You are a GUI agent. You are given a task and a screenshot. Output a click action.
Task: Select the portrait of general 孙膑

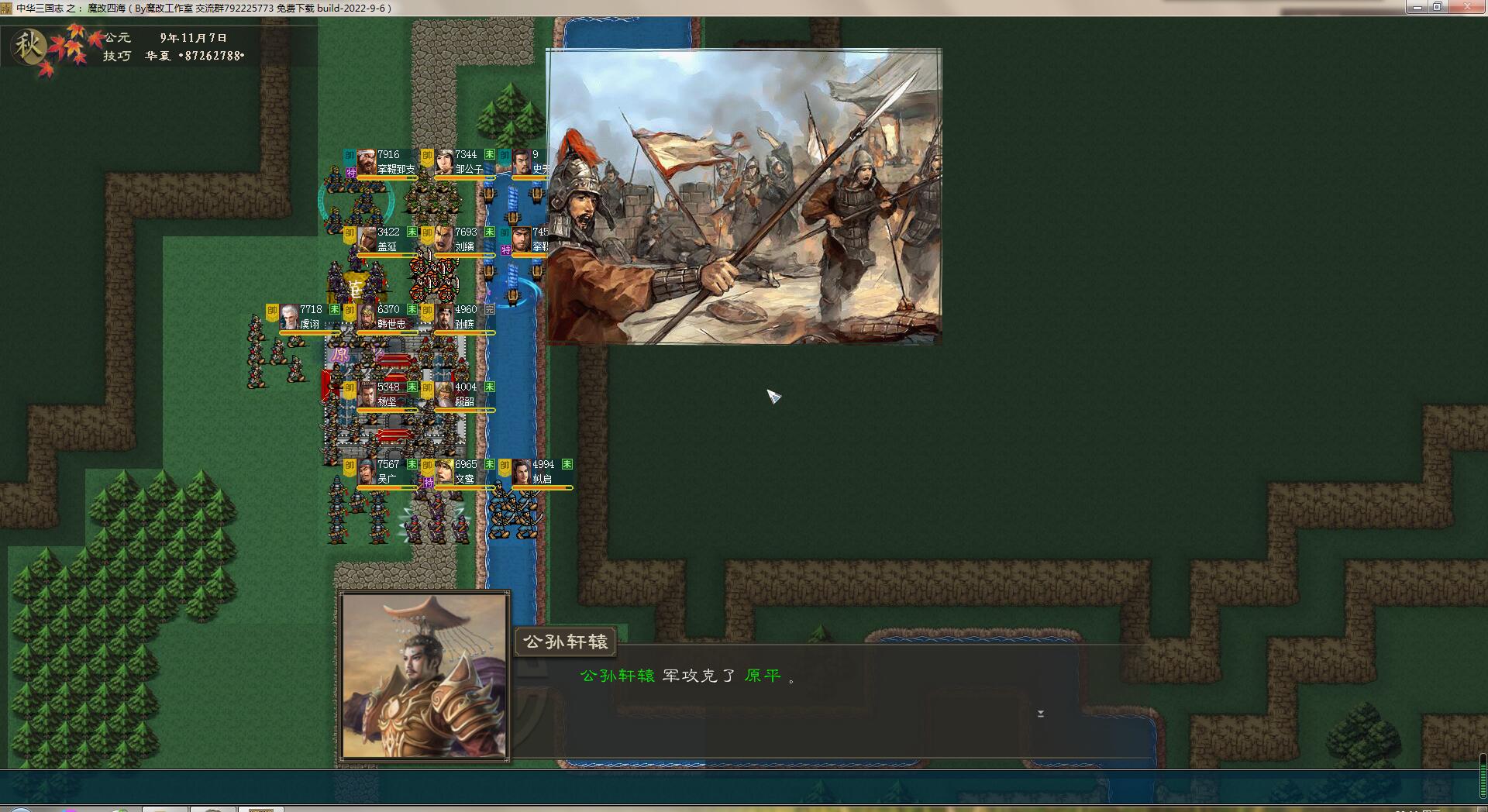444,317
